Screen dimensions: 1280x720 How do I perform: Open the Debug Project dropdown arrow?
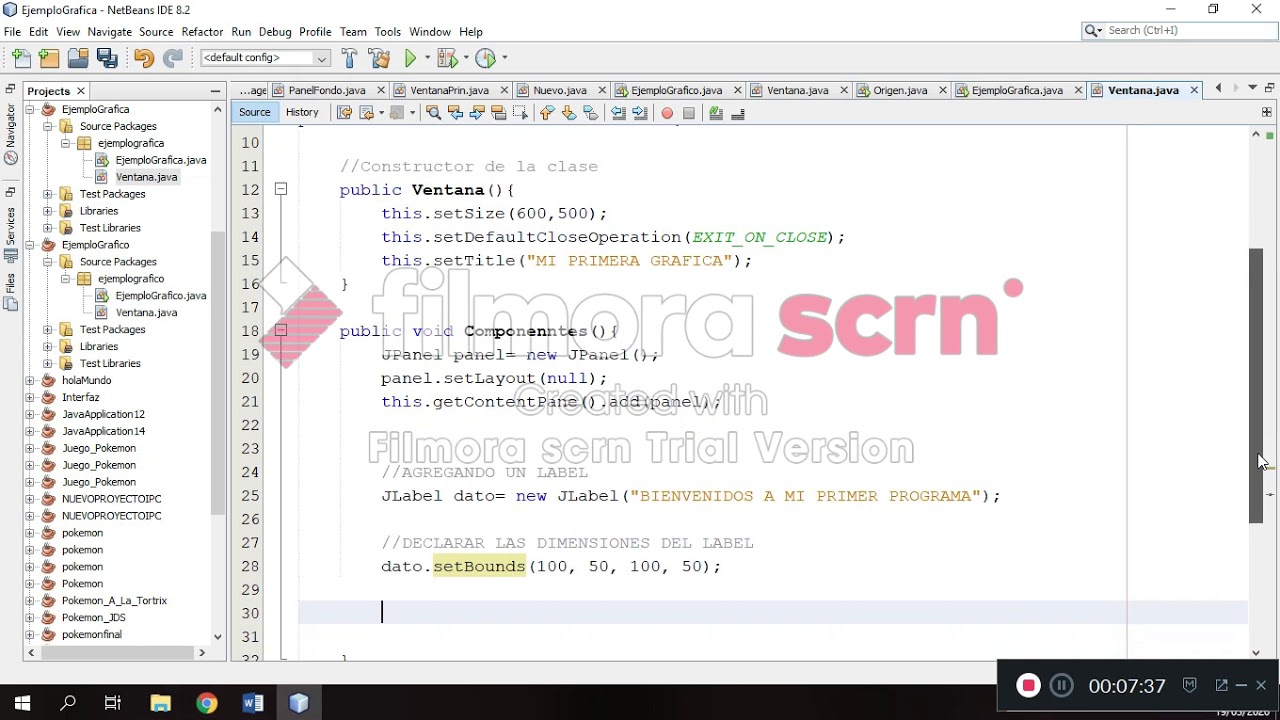pos(466,58)
